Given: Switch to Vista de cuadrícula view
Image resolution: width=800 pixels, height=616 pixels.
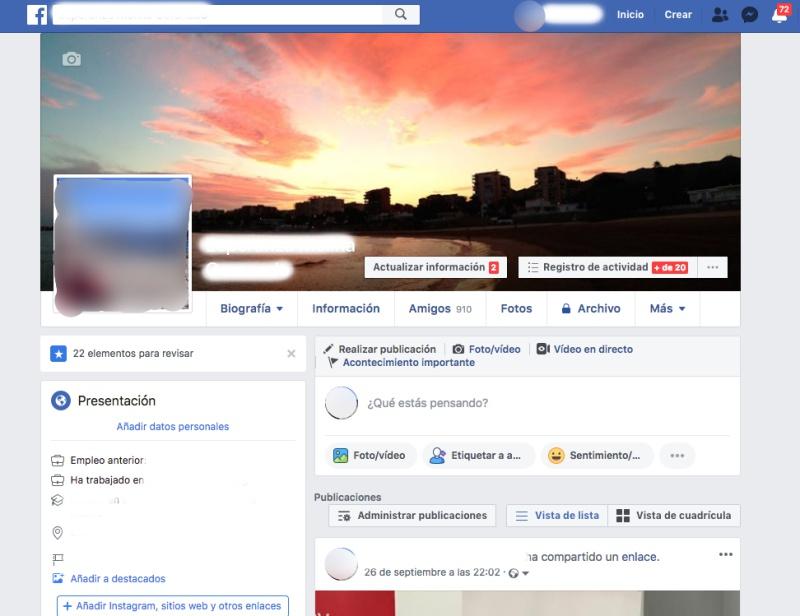Looking at the screenshot, I should point(673,516).
